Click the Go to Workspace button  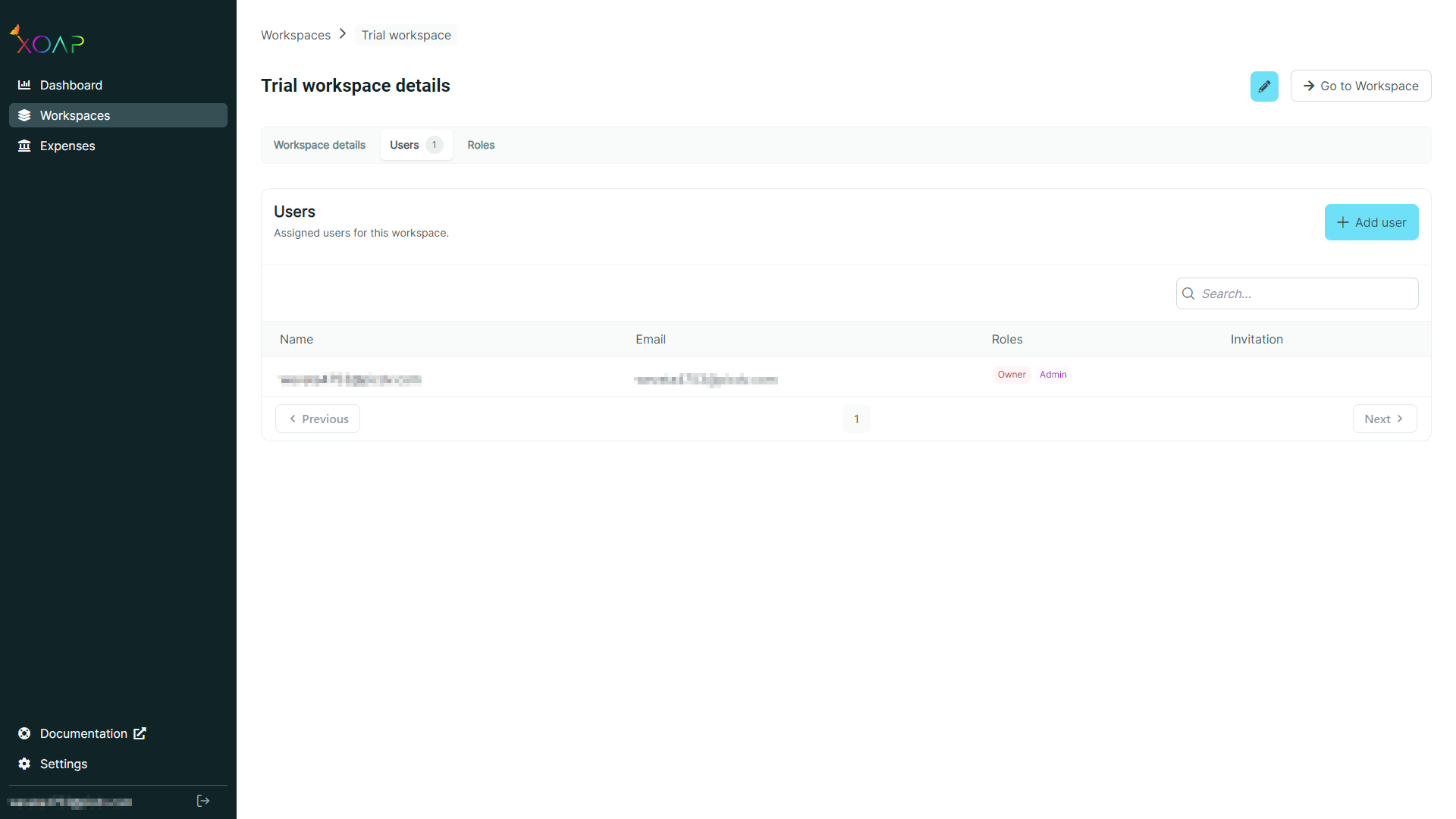(1360, 86)
